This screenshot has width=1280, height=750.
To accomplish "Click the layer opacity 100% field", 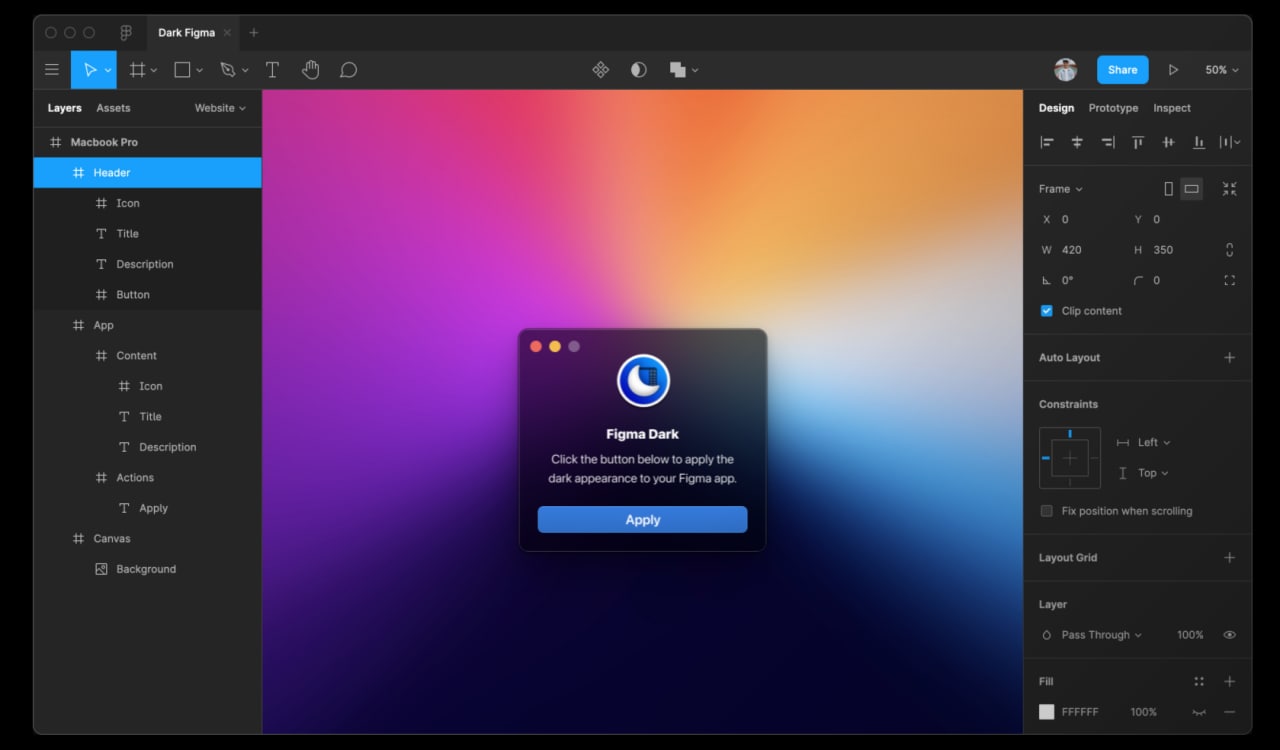I will pos(1190,635).
